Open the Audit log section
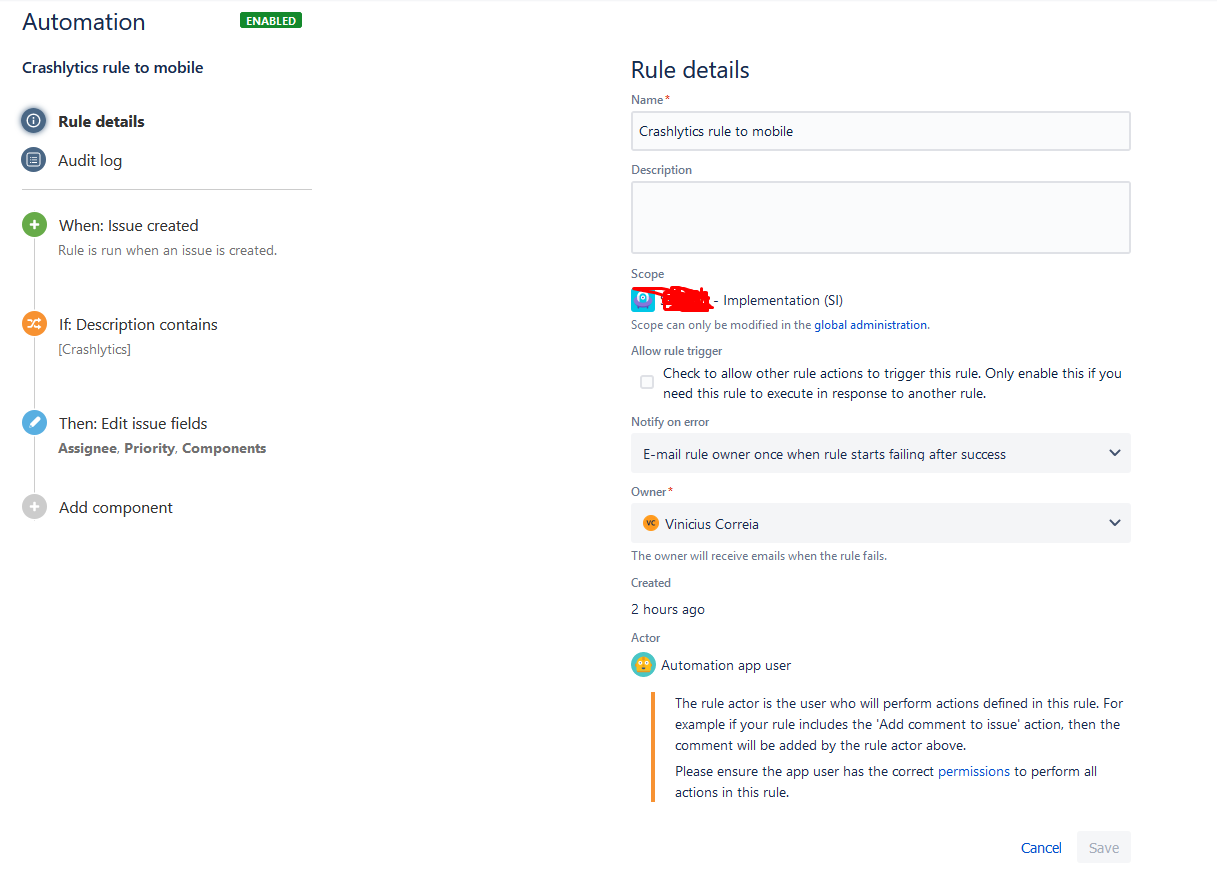 point(90,160)
